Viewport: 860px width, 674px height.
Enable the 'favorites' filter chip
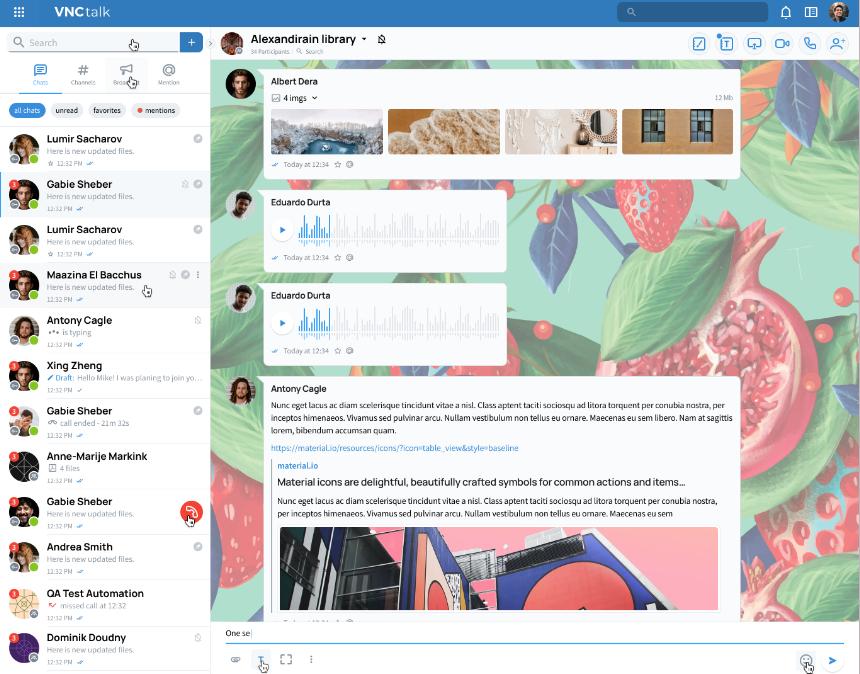[x=107, y=111]
